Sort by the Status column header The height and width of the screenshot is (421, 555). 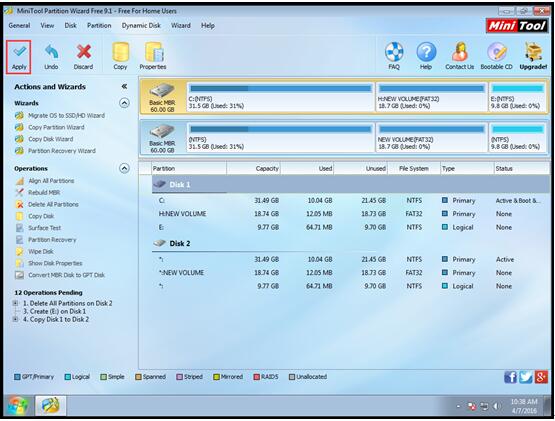pyautogui.click(x=522, y=169)
